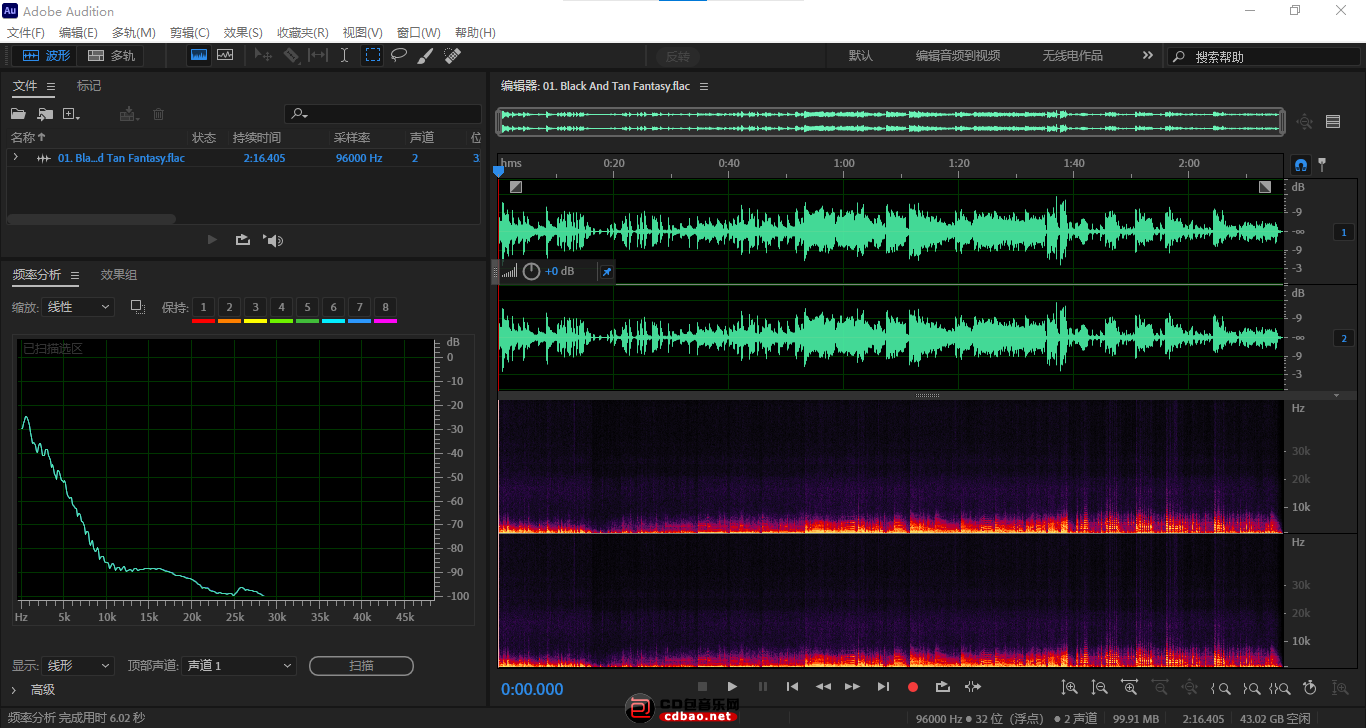Image resolution: width=1366 pixels, height=728 pixels.
Task: Select the Time Selection I-beam tool
Action: coord(345,56)
